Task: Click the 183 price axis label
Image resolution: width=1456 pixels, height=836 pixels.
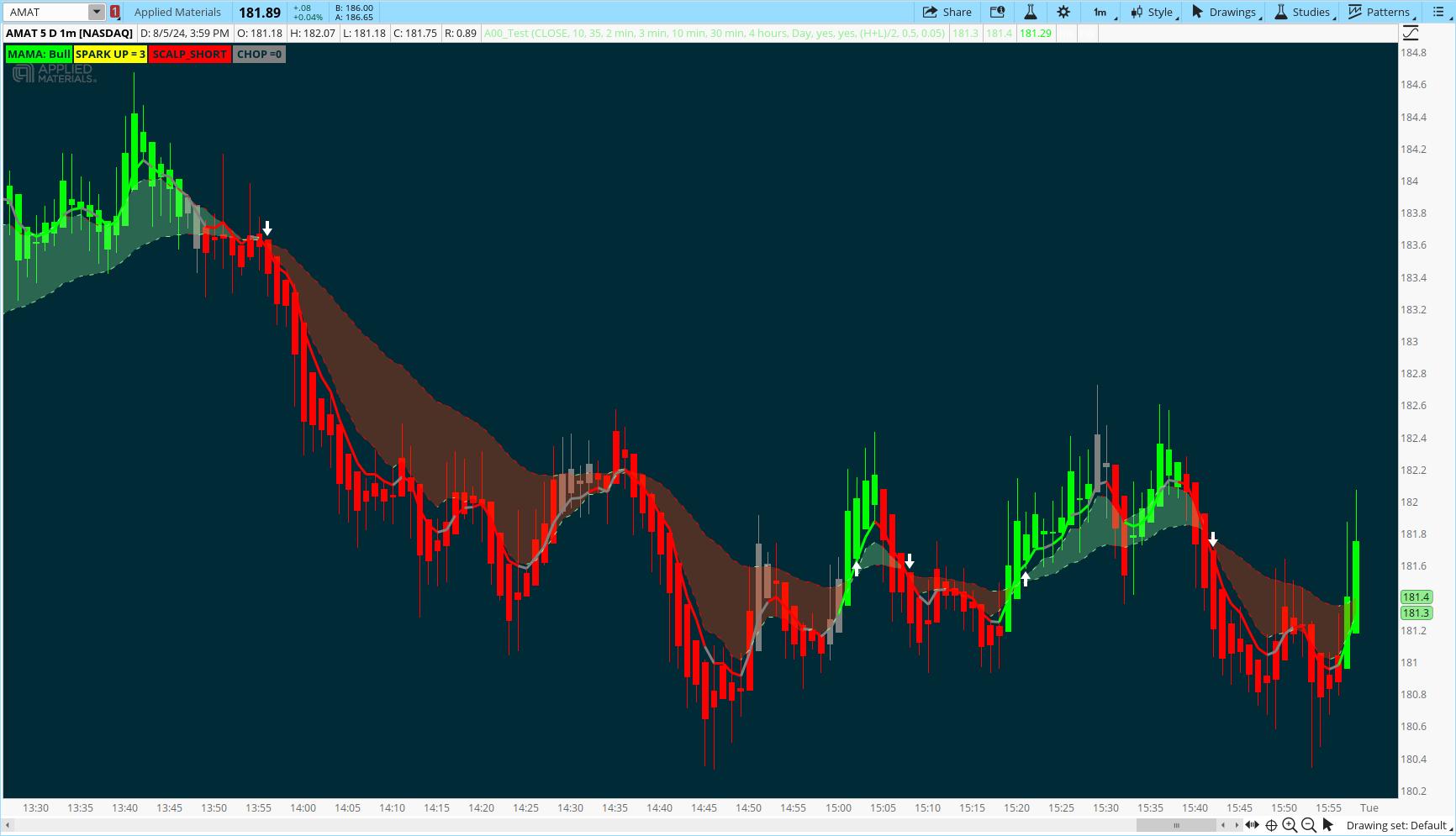Action: click(x=1410, y=341)
